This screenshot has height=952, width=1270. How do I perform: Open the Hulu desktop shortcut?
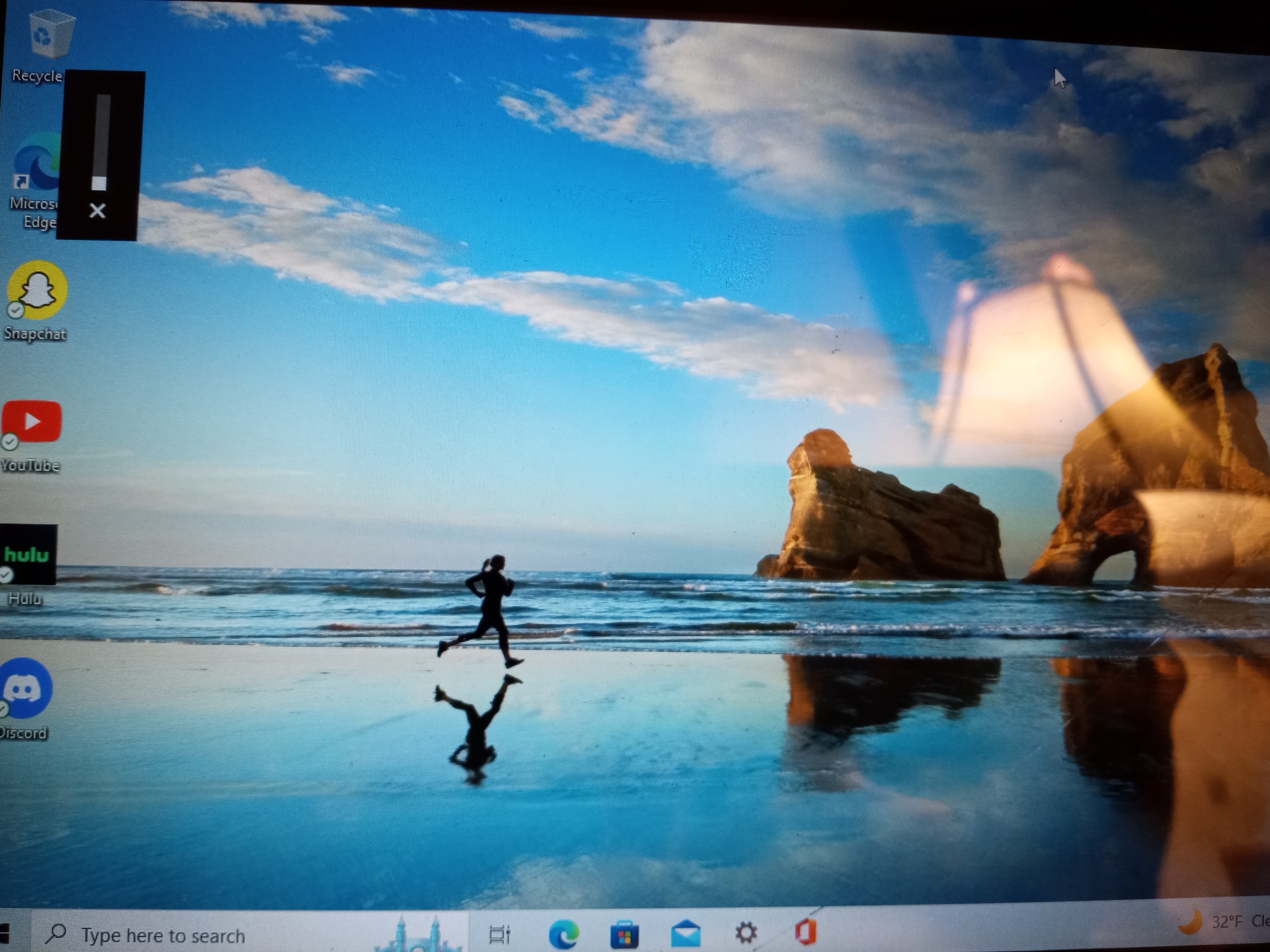pyautogui.click(x=27, y=554)
